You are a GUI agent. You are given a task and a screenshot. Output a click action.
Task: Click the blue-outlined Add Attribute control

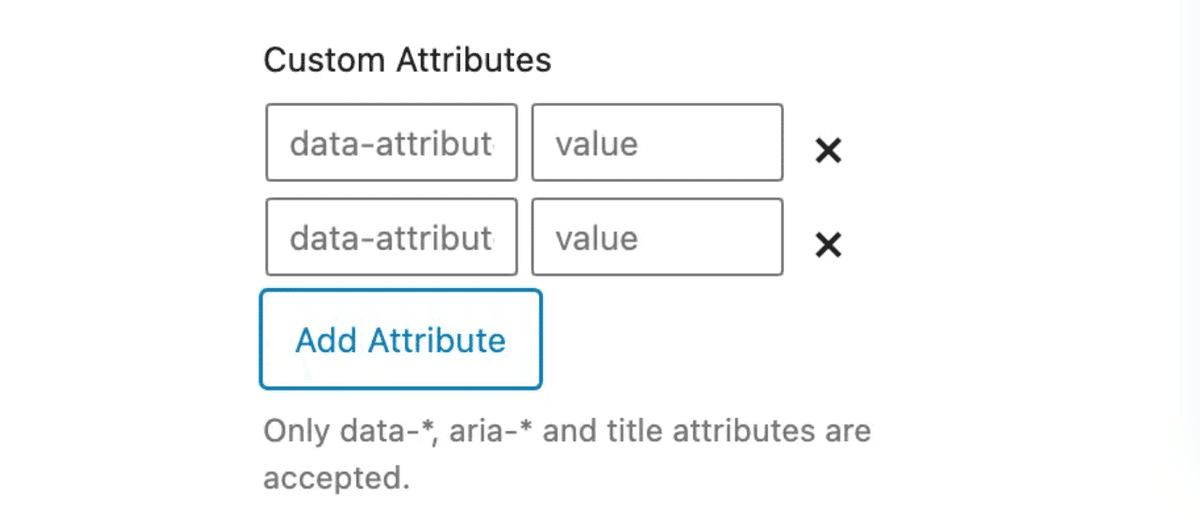400,340
